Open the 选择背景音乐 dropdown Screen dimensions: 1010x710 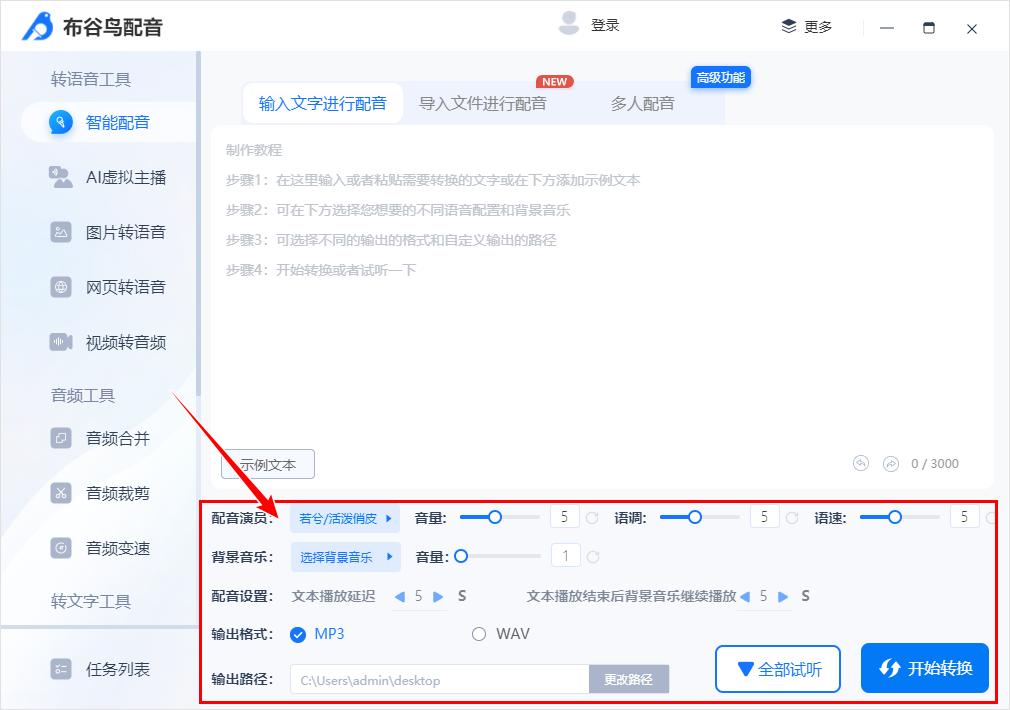[345, 556]
